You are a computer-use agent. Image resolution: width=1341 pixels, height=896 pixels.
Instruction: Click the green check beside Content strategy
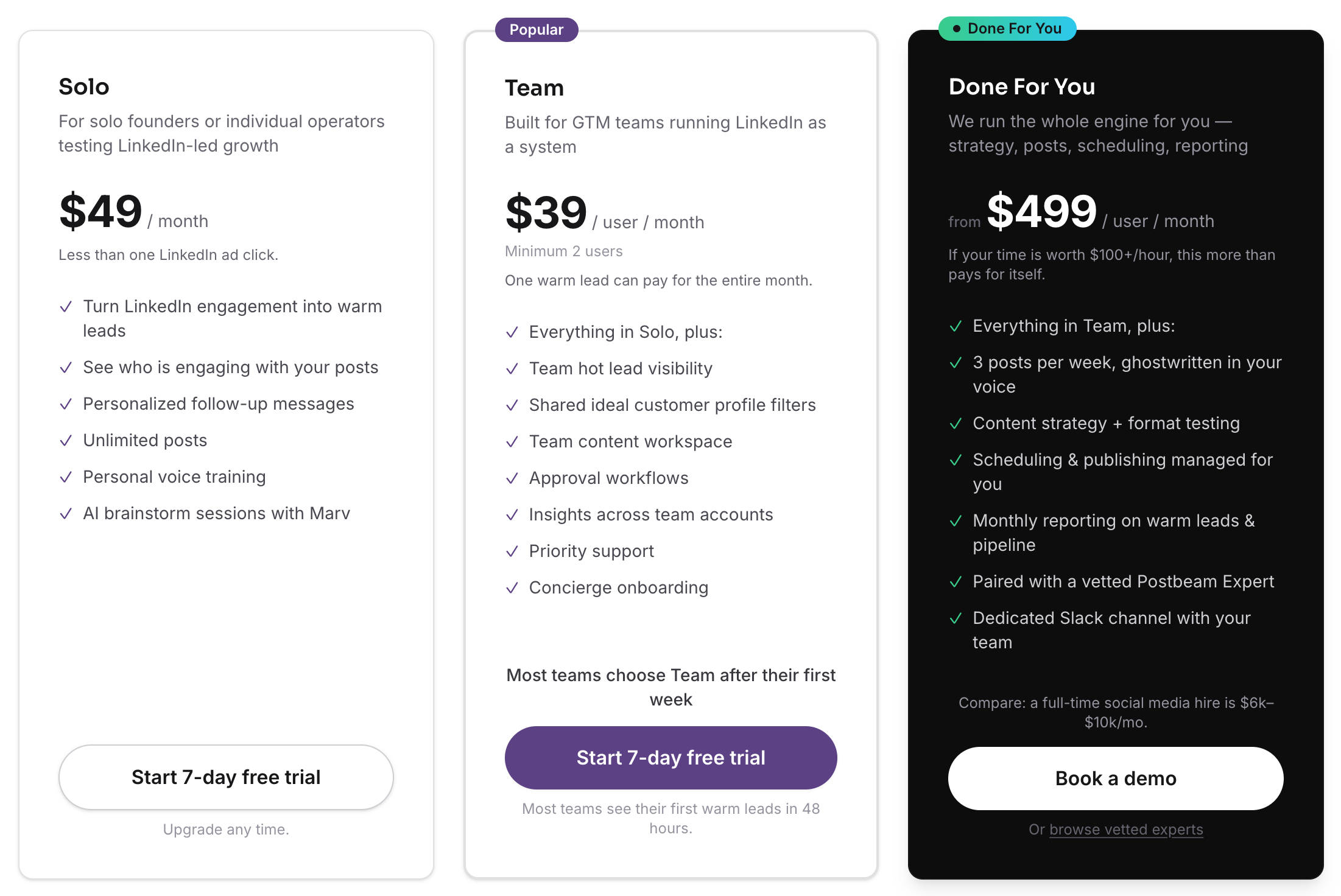956,424
